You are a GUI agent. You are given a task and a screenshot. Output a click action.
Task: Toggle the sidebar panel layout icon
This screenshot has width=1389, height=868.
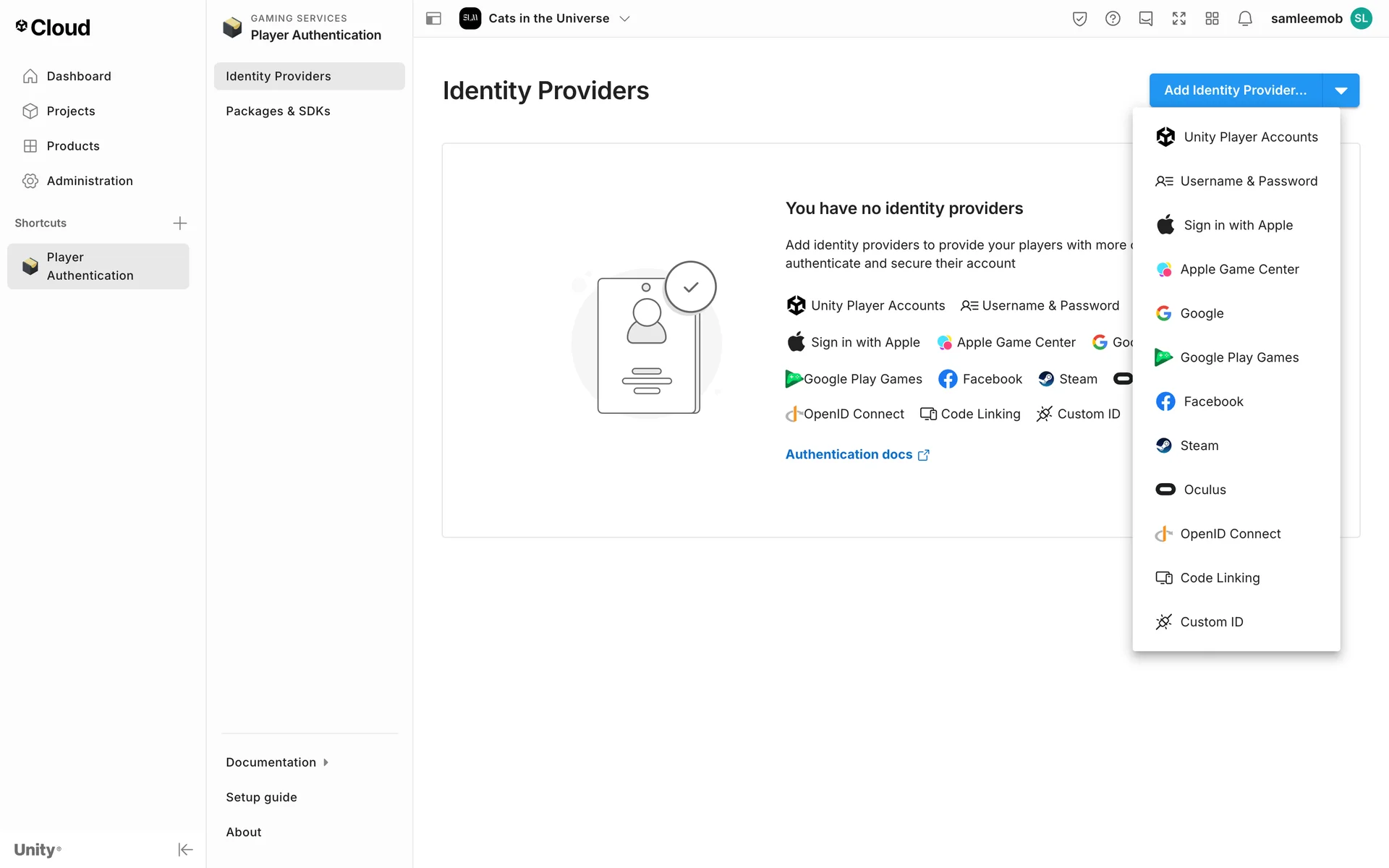tap(433, 19)
